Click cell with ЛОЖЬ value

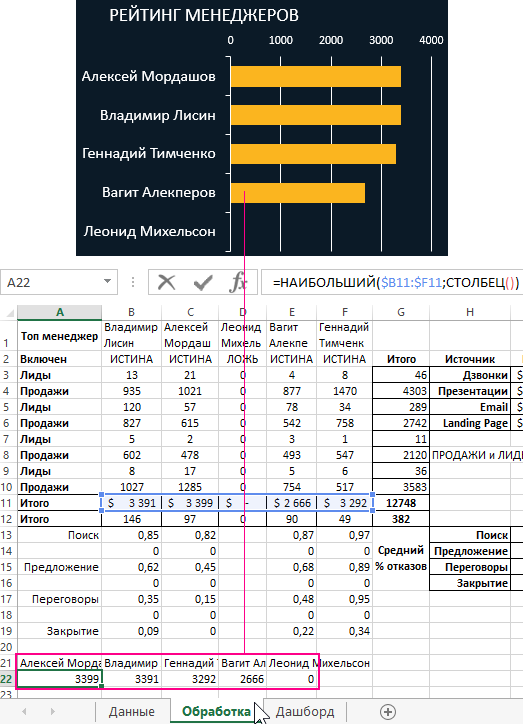[243, 359]
